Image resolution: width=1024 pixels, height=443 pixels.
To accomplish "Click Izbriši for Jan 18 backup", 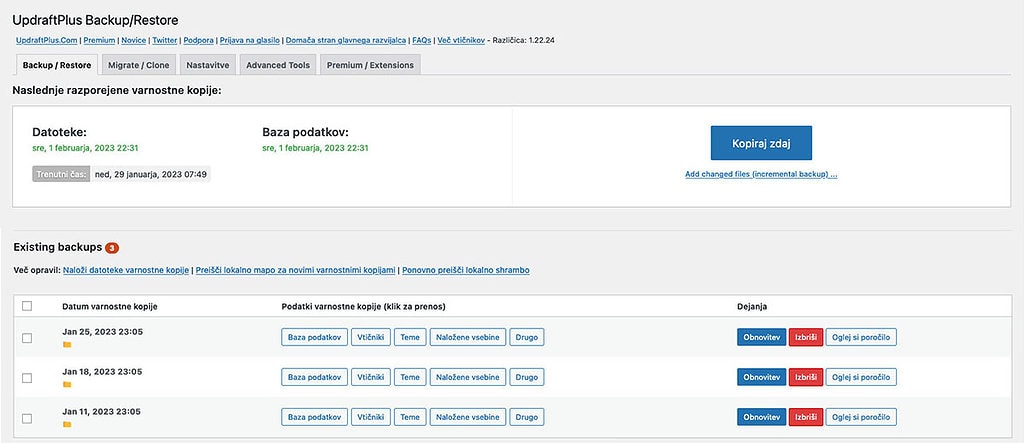I will pyautogui.click(x=806, y=377).
